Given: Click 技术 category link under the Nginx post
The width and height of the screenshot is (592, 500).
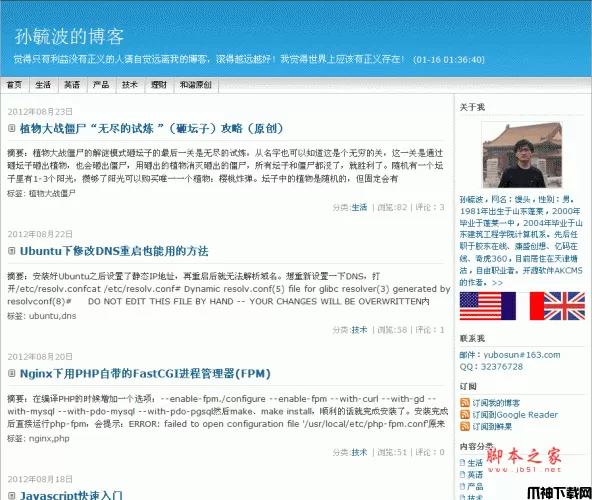Looking at the screenshot, I should (x=359, y=452).
